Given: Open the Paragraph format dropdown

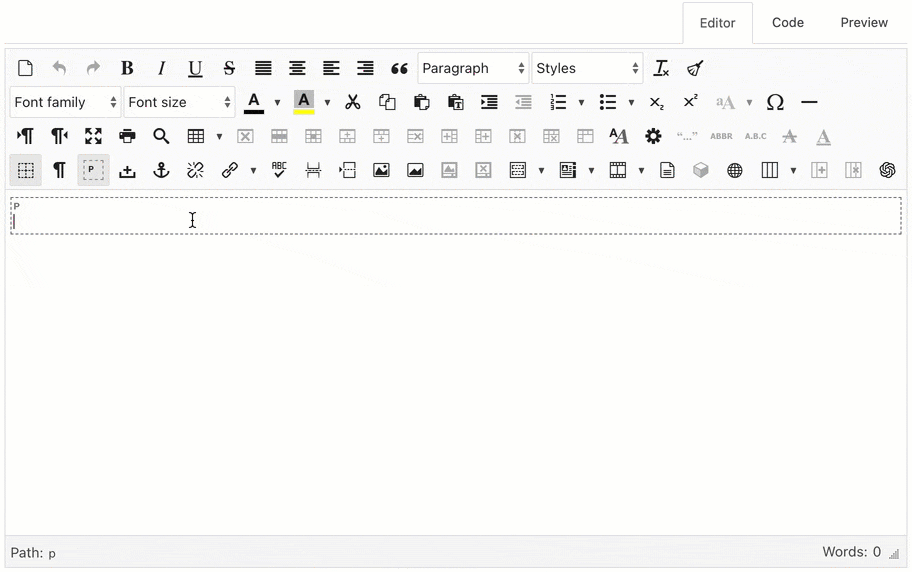Looking at the screenshot, I should pos(473,68).
